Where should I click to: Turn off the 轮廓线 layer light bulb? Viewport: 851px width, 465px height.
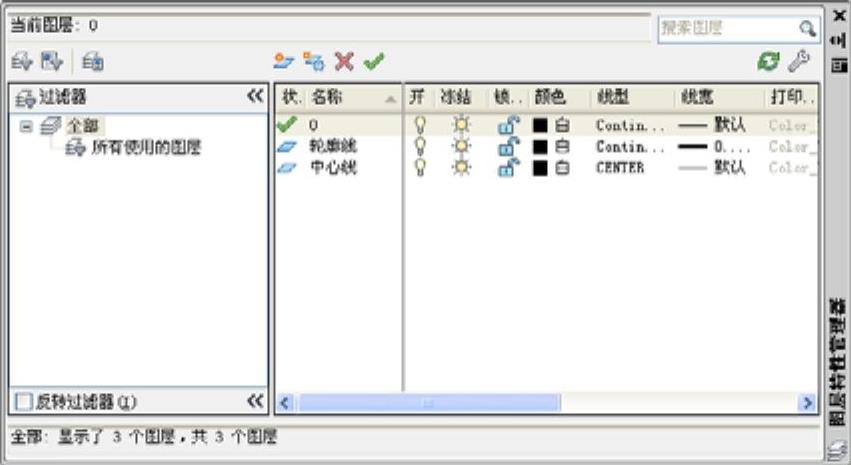(420, 146)
